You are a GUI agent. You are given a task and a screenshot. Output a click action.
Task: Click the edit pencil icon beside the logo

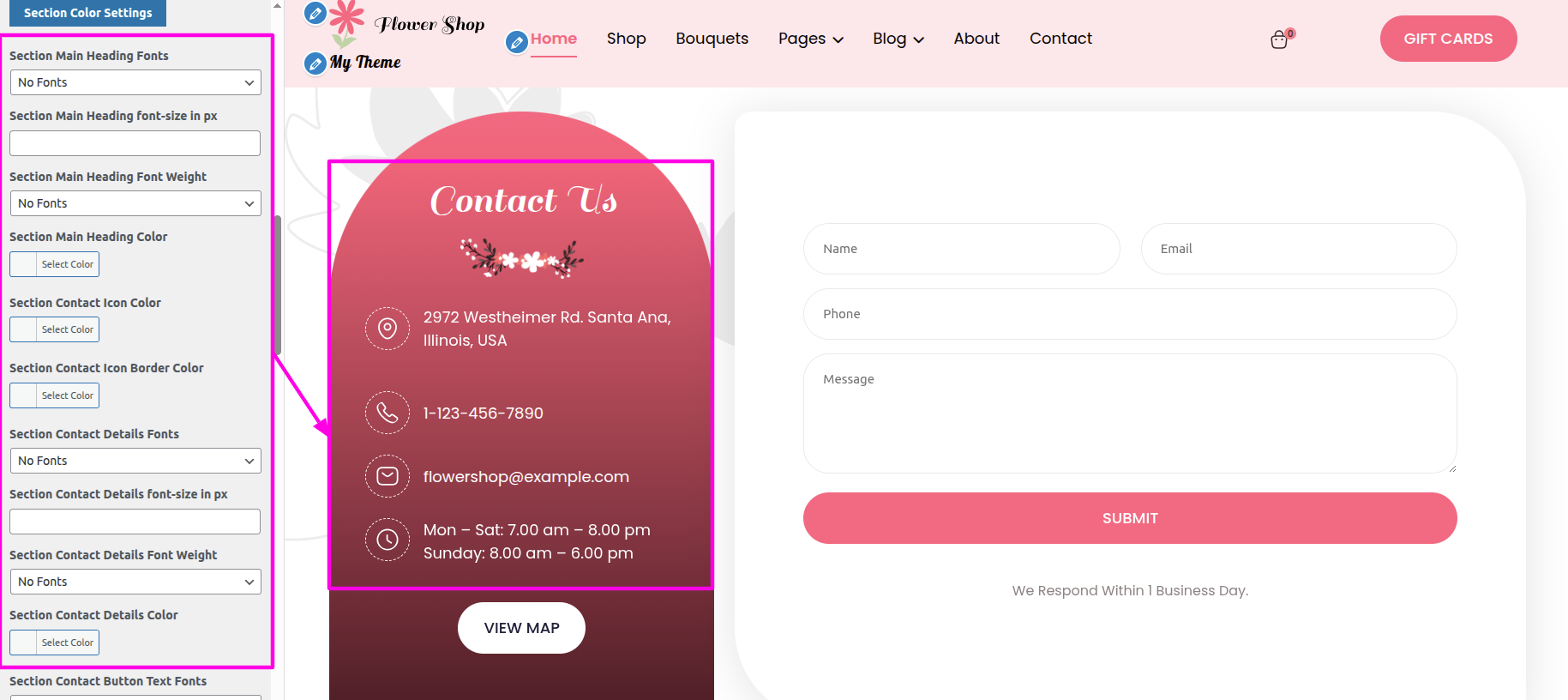(315, 13)
